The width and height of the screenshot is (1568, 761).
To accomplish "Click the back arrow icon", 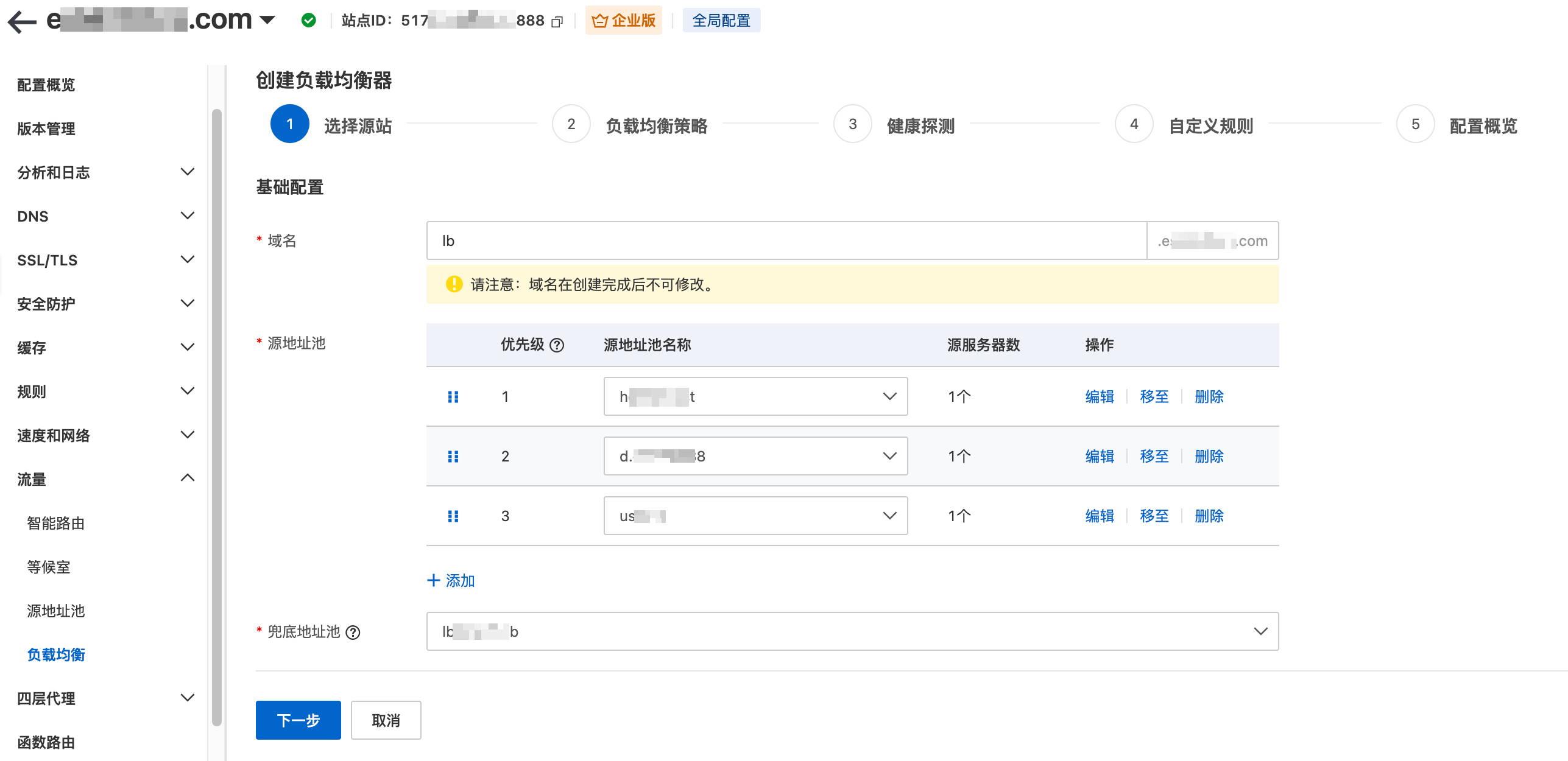I will pyautogui.click(x=22, y=22).
